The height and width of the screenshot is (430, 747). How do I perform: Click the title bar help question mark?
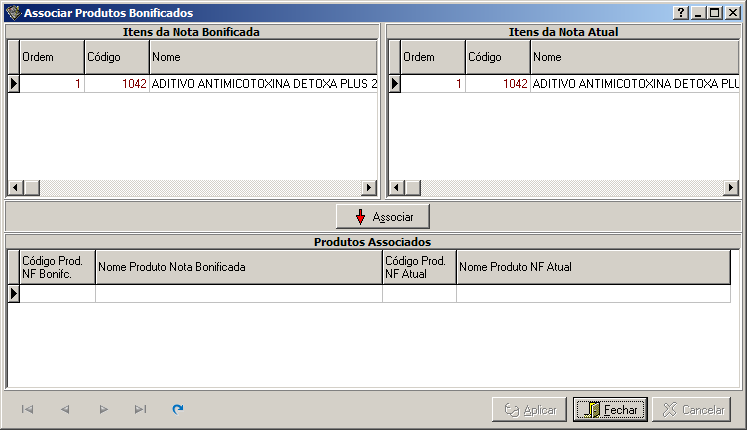681,13
